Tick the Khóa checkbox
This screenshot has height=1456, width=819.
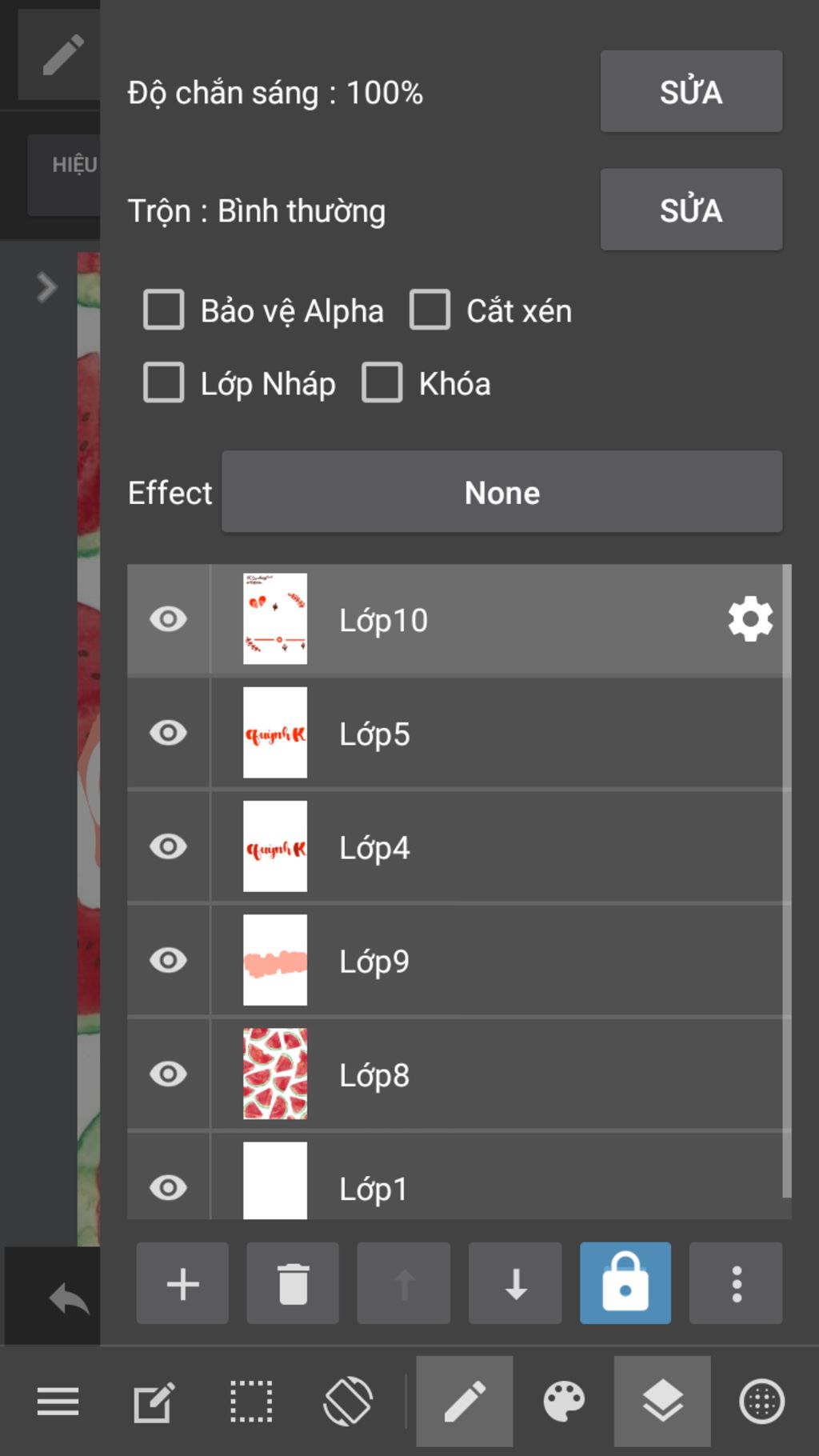[x=382, y=382]
